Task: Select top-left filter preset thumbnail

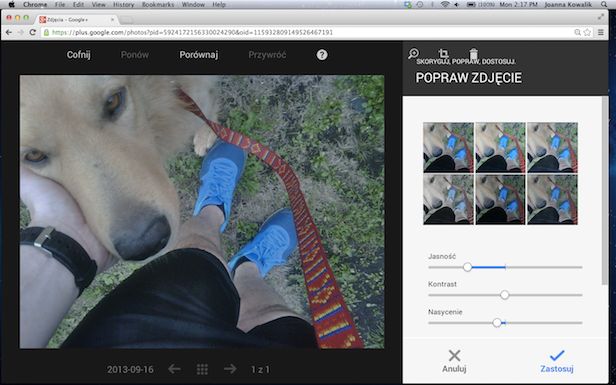Action: 448,148
